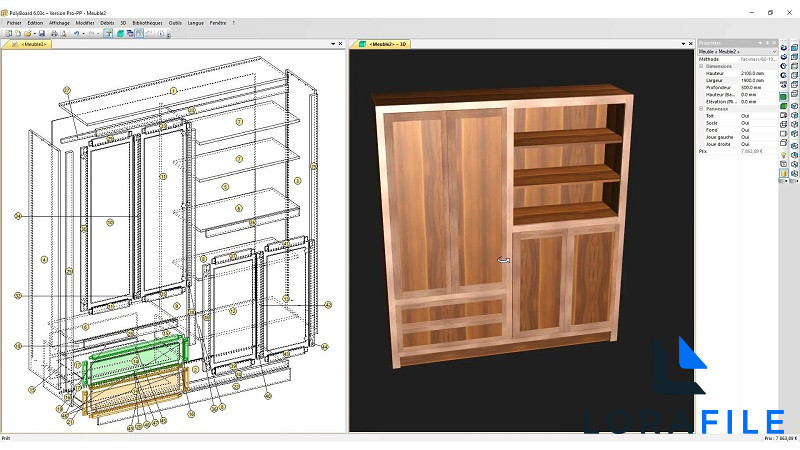Save the project with the floppy disk icon
This screenshot has width=800, height=450.
[42, 33]
